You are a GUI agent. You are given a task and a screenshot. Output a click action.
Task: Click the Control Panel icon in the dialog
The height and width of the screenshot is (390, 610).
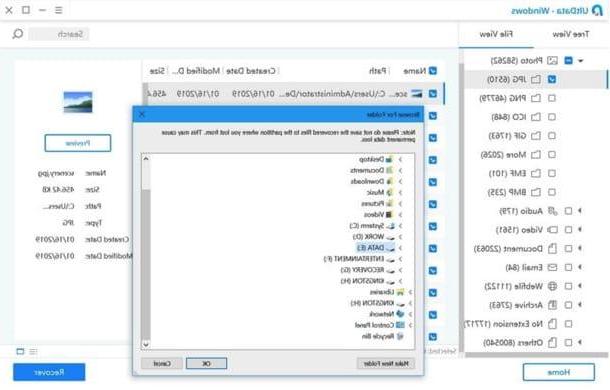coord(400,325)
